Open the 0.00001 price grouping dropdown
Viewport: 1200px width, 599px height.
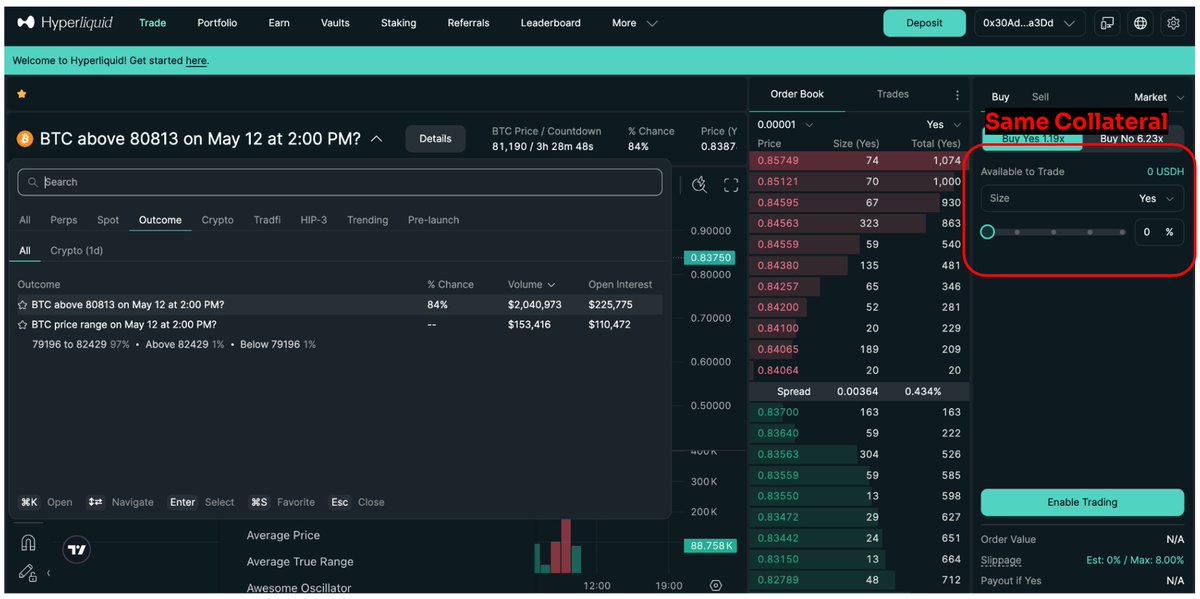click(785, 125)
